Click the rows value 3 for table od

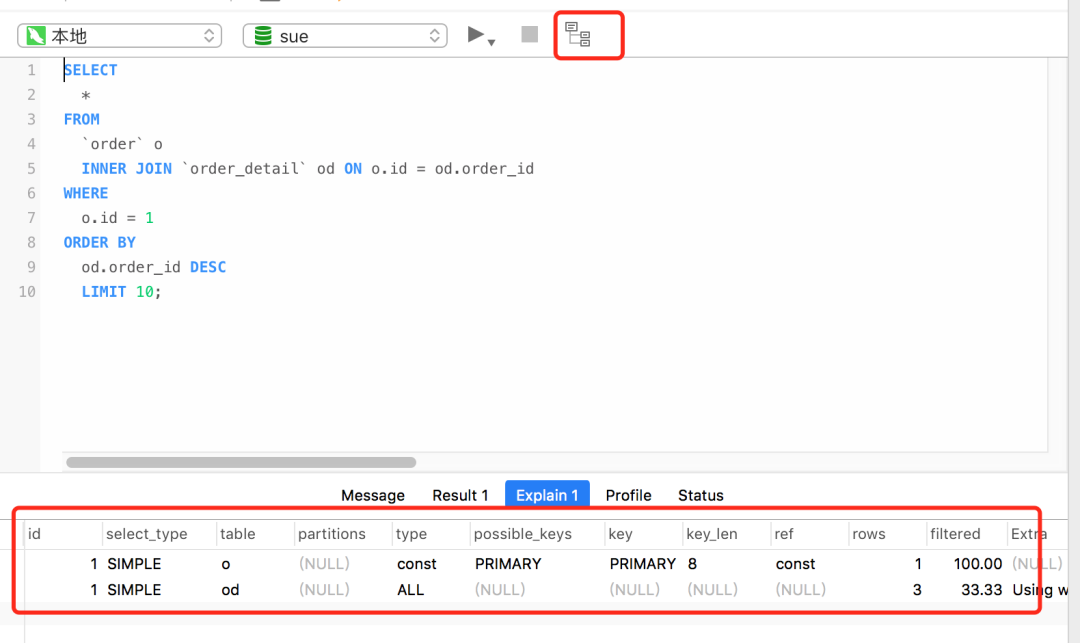[x=917, y=589]
